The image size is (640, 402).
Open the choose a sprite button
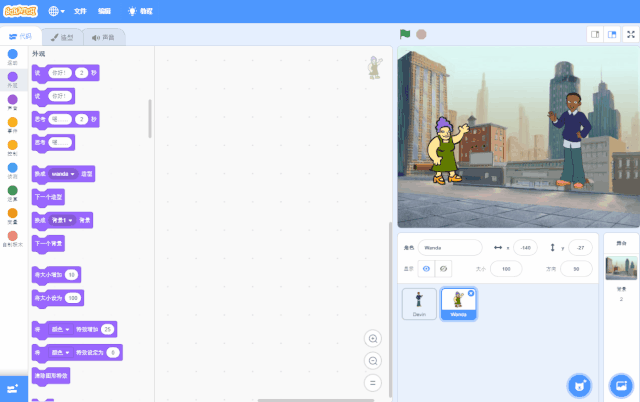580,385
